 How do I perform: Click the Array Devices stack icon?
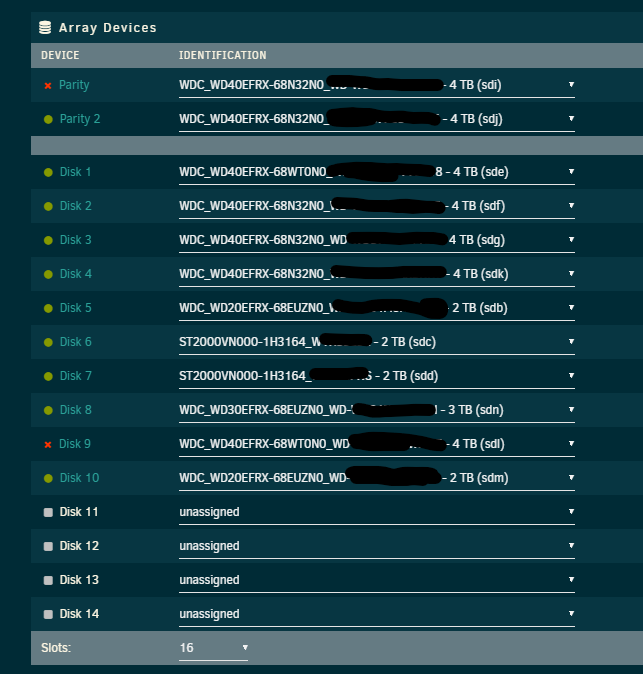click(x=45, y=28)
